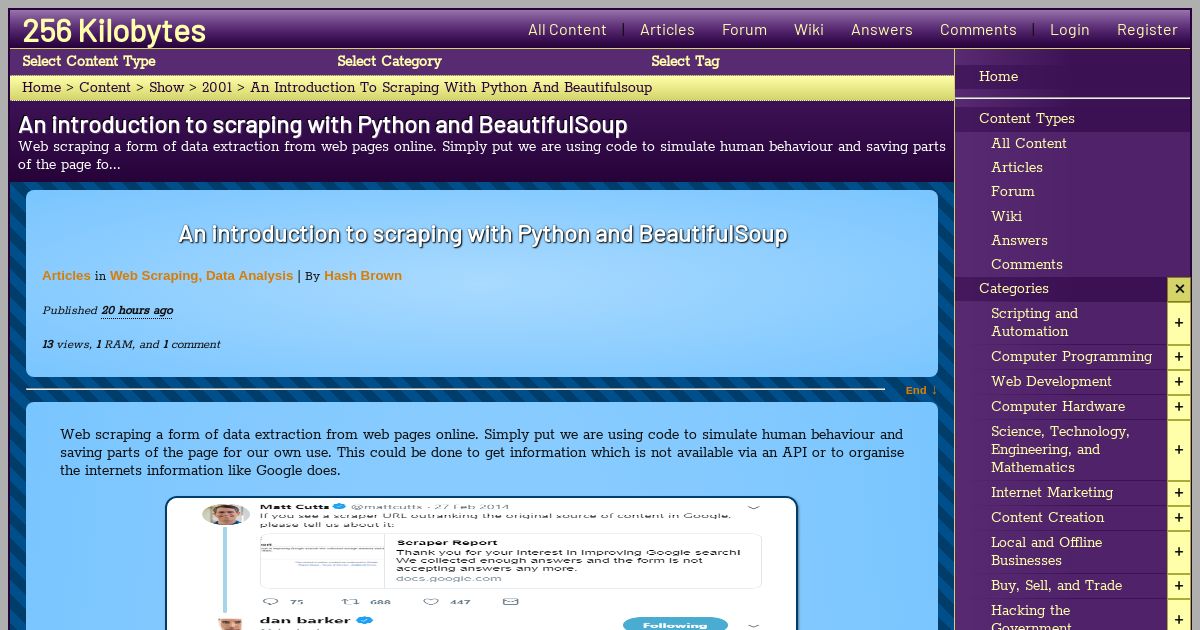Click Content in the breadcrumb trail
This screenshot has height=630, width=1200.
point(105,88)
